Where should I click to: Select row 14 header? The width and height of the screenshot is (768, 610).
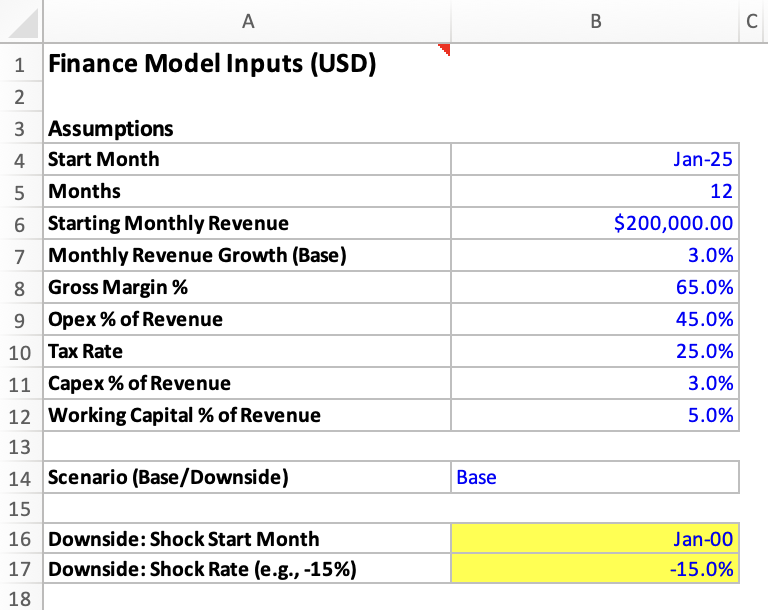pyautogui.click(x=20, y=477)
